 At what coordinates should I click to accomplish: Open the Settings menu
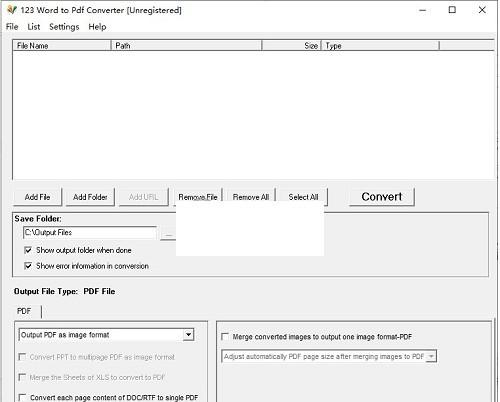64,27
